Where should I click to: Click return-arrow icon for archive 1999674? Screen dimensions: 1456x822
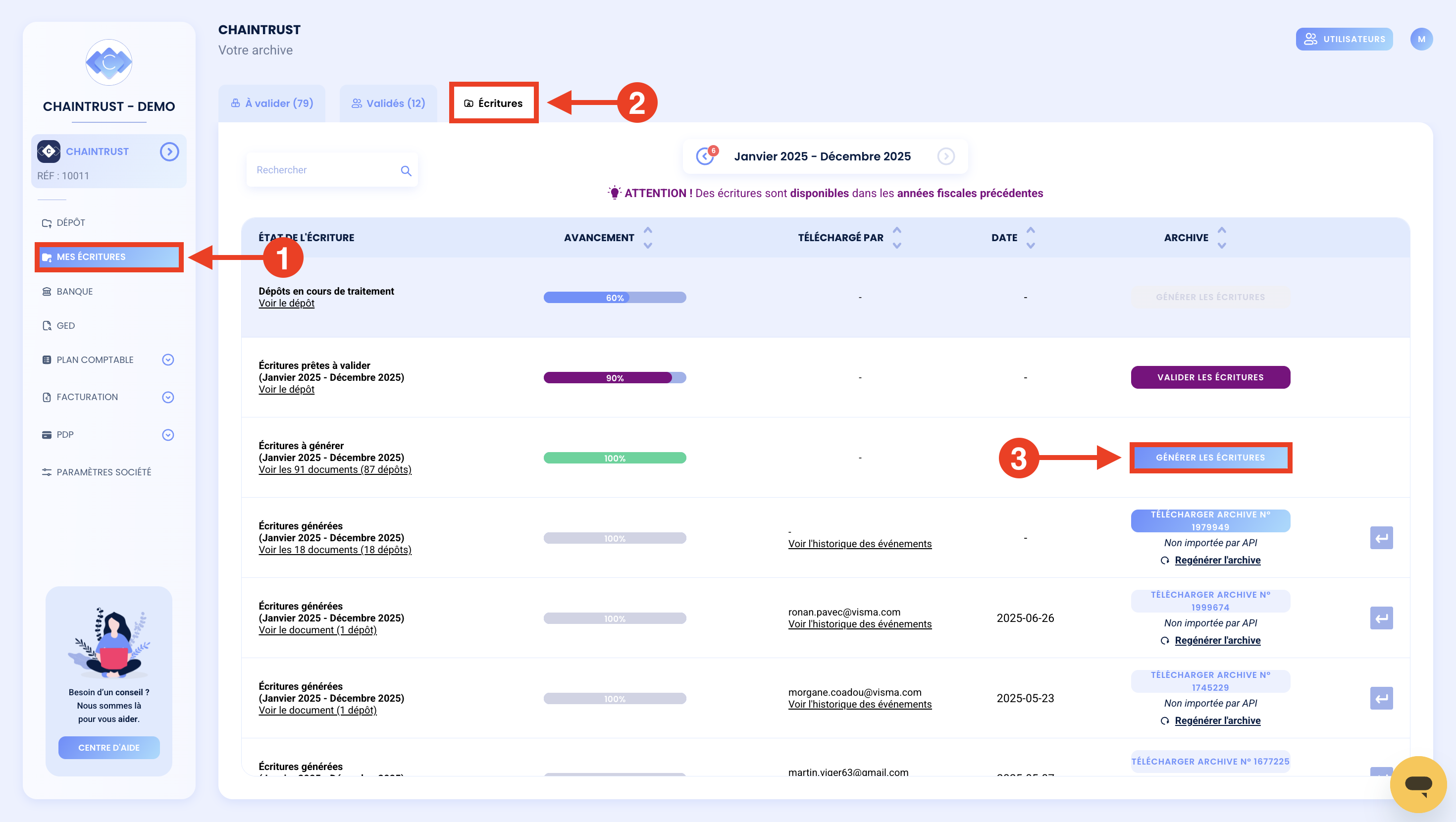[x=1381, y=618]
